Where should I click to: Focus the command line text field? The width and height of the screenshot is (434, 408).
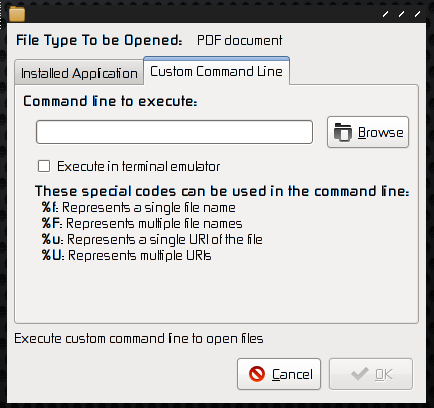pyautogui.click(x=174, y=132)
